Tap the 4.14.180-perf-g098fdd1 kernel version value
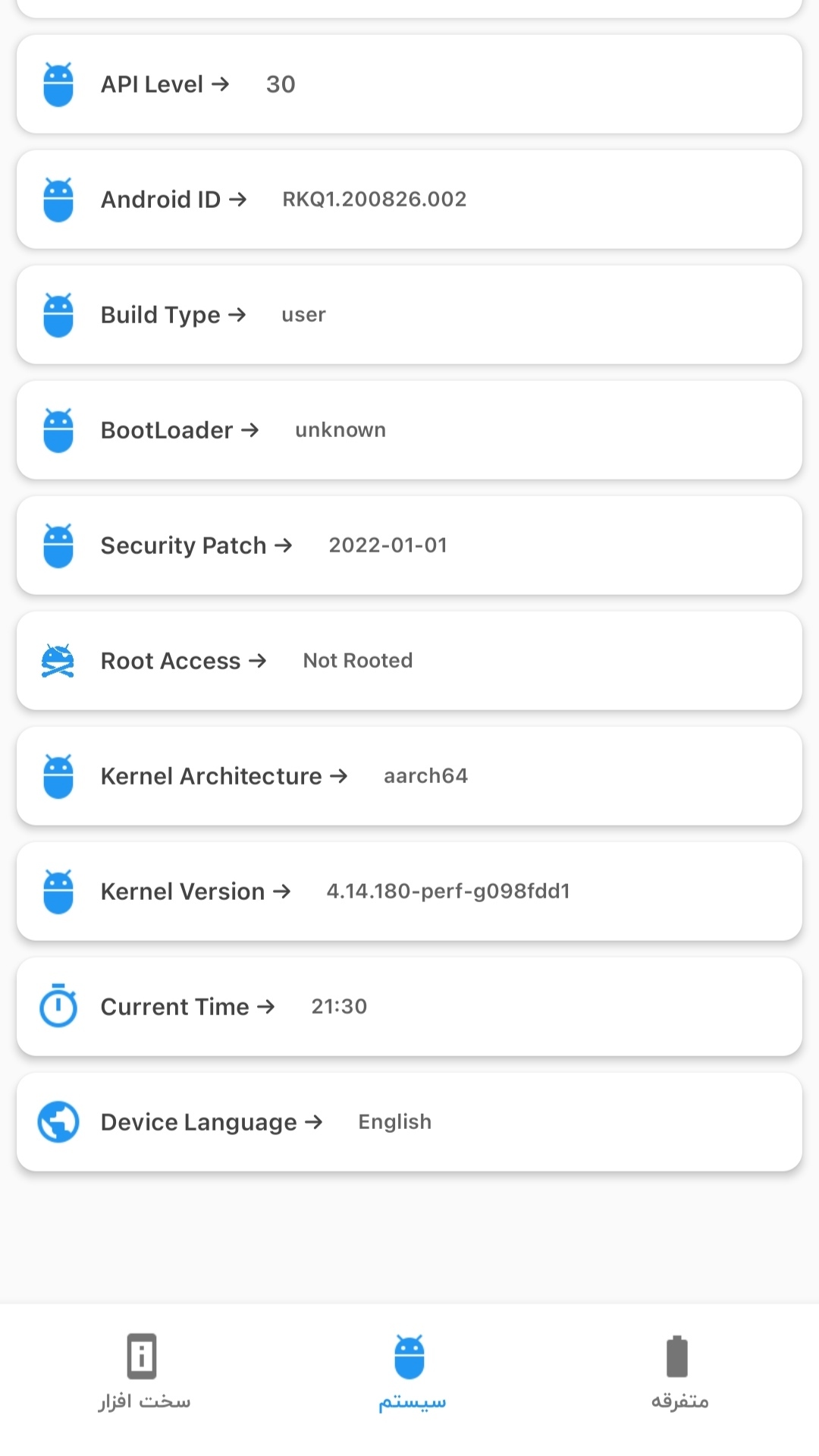 point(448,892)
